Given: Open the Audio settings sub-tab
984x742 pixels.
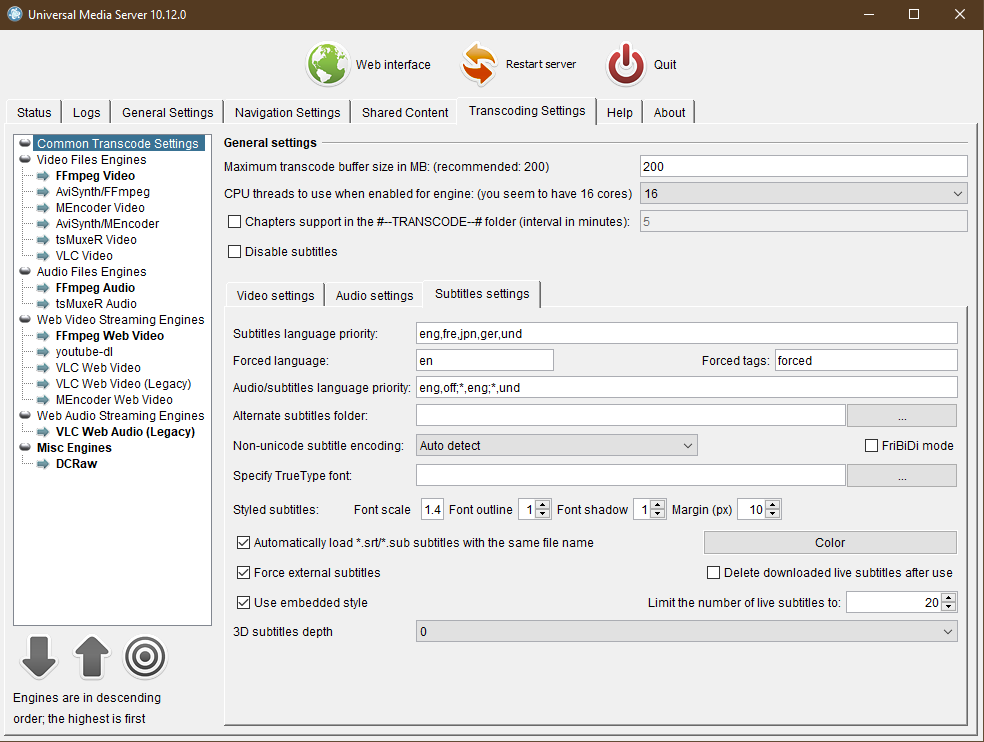Looking at the screenshot, I should click(x=375, y=296).
